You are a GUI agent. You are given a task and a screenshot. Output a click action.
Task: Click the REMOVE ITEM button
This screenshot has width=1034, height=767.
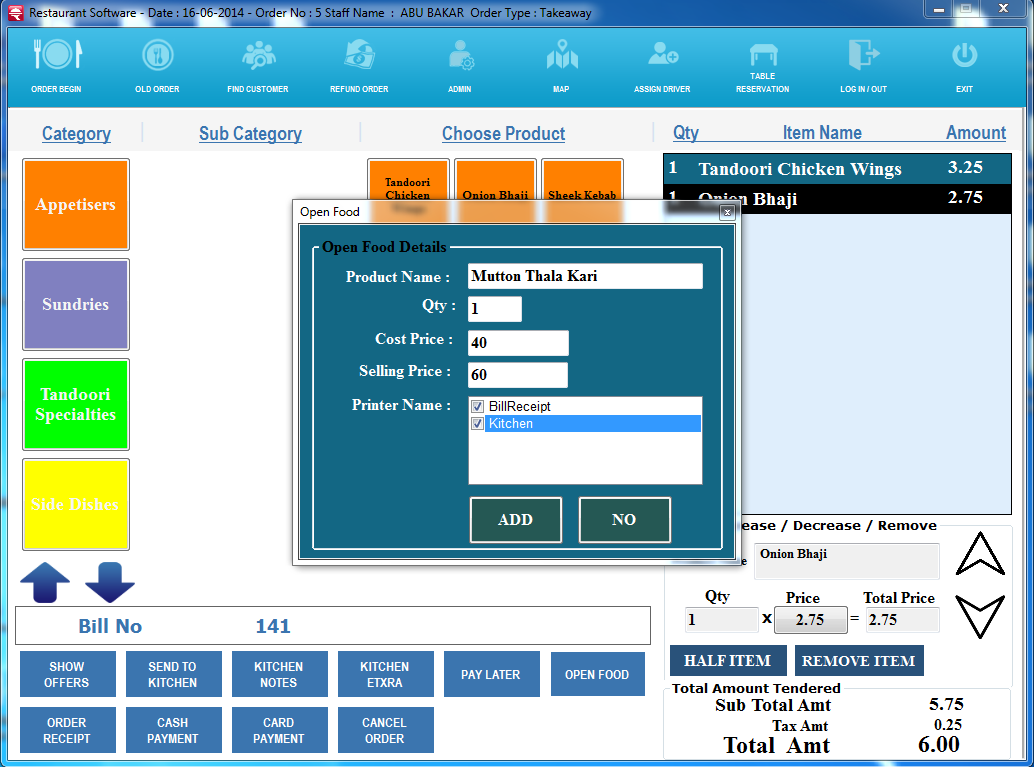858,661
